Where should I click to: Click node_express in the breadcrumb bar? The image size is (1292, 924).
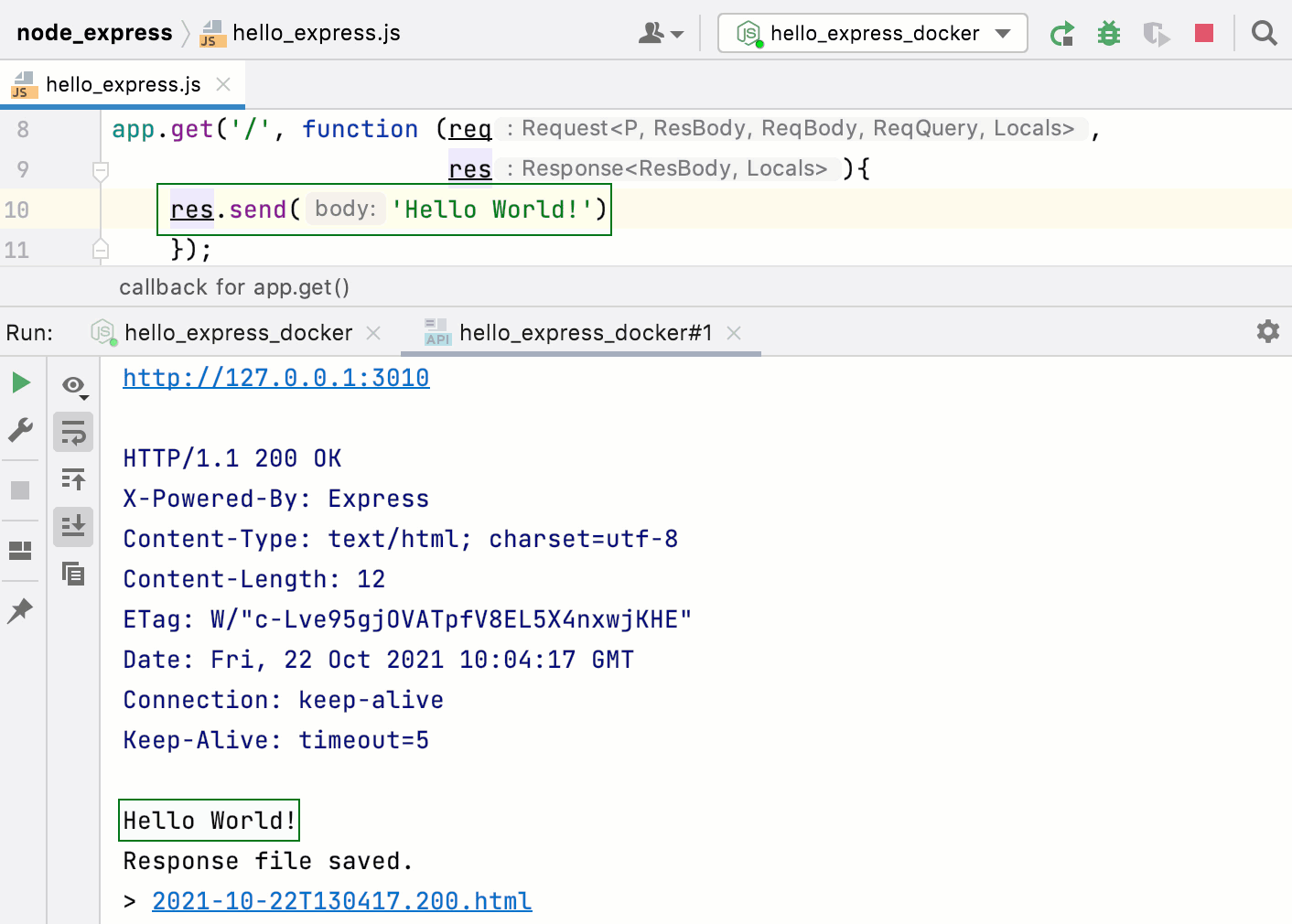[x=94, y=32]
